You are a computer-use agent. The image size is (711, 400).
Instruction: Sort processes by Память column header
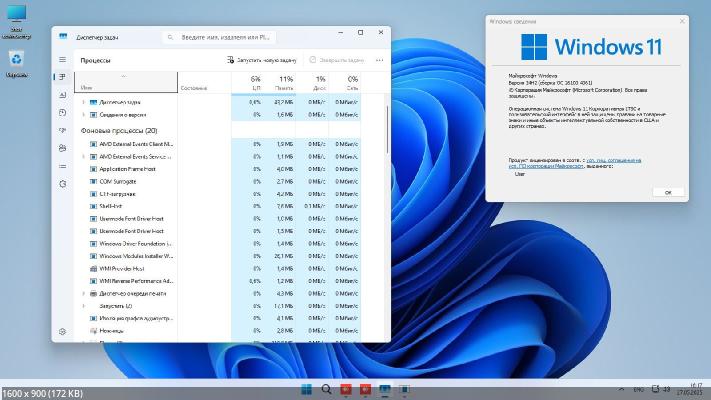279,83
